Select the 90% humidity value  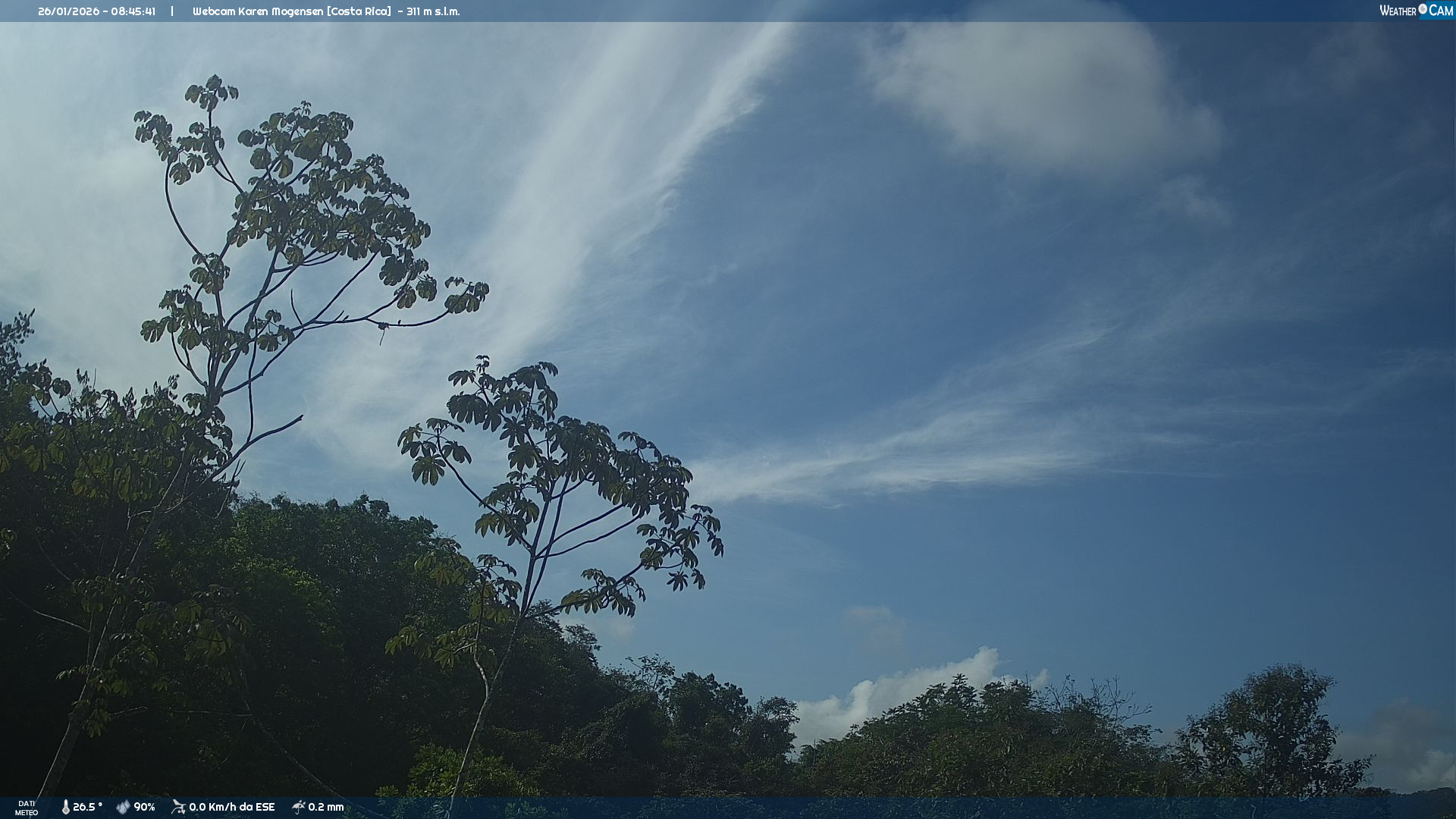point(144,807)
